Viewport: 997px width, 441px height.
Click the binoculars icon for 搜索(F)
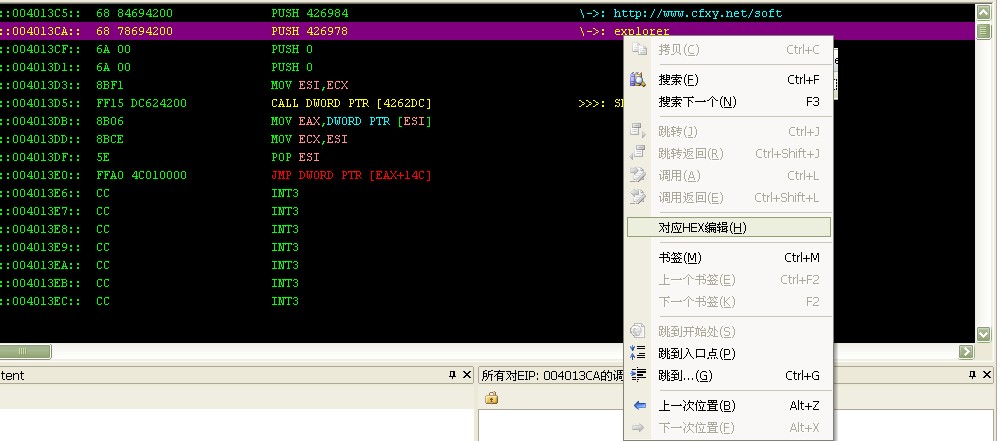(x=638, y=79)
